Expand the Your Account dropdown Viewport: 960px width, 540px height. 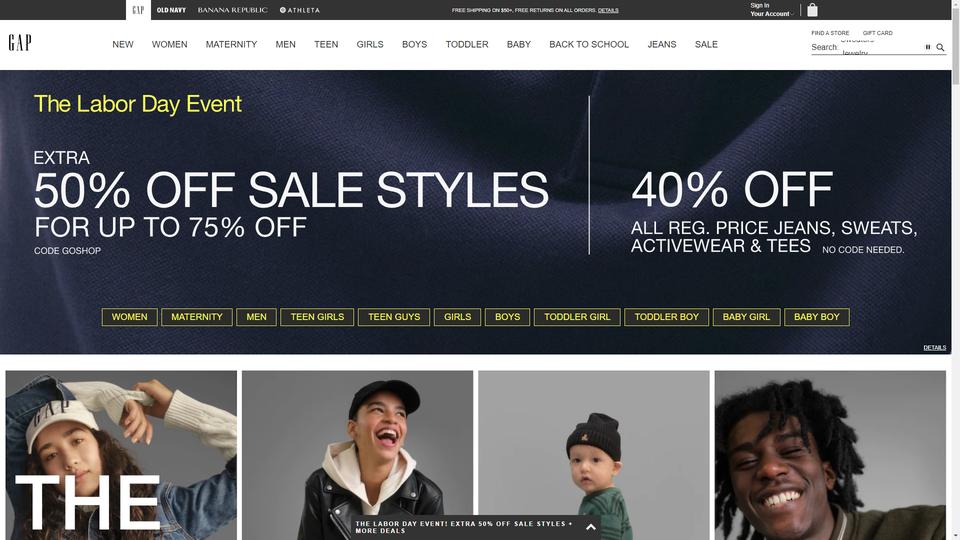pyautogui.click(x=771, y=13)
